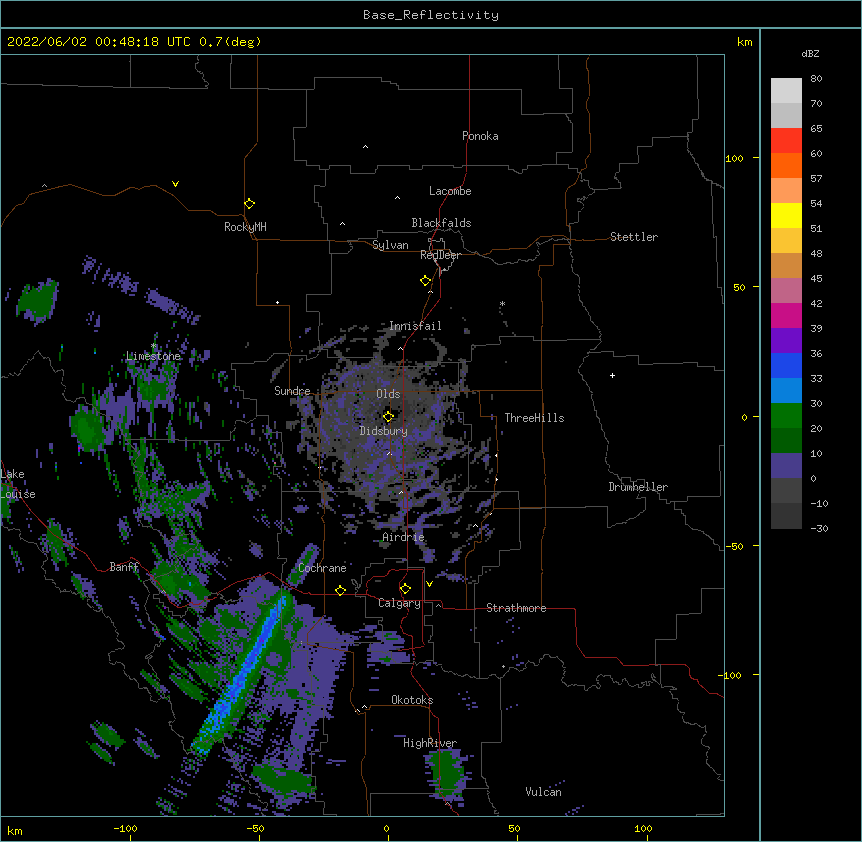Click the -50 tick label on the right vertical axis

[x=734, y=546]
